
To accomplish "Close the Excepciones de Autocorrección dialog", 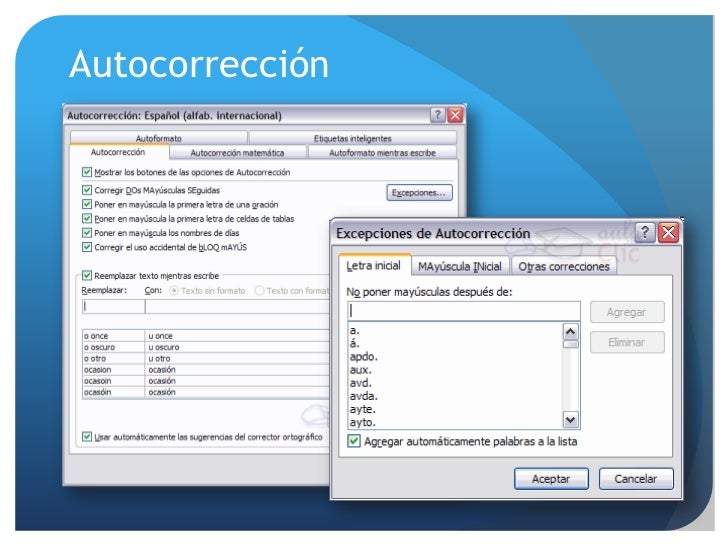I will click(x=669, y=232).
